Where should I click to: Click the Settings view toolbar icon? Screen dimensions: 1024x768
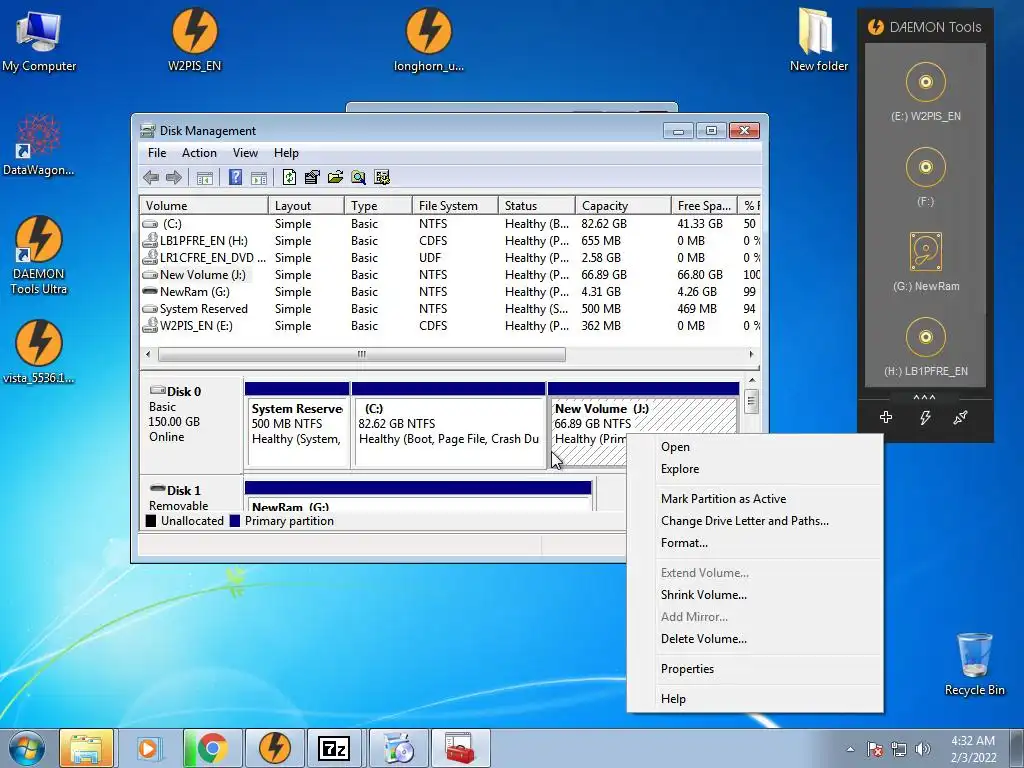382,177
